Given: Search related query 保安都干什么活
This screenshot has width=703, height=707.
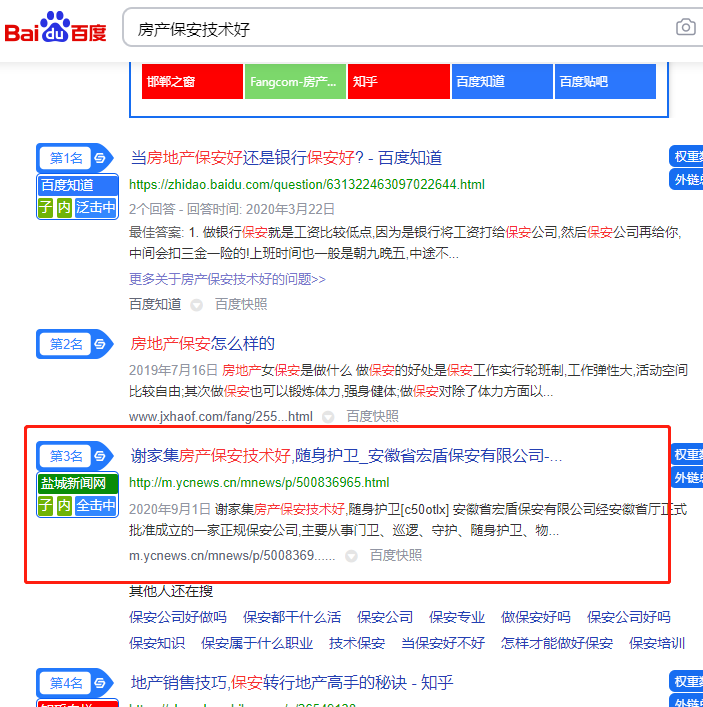Looking at the screenshot, I should click(292, 617).
